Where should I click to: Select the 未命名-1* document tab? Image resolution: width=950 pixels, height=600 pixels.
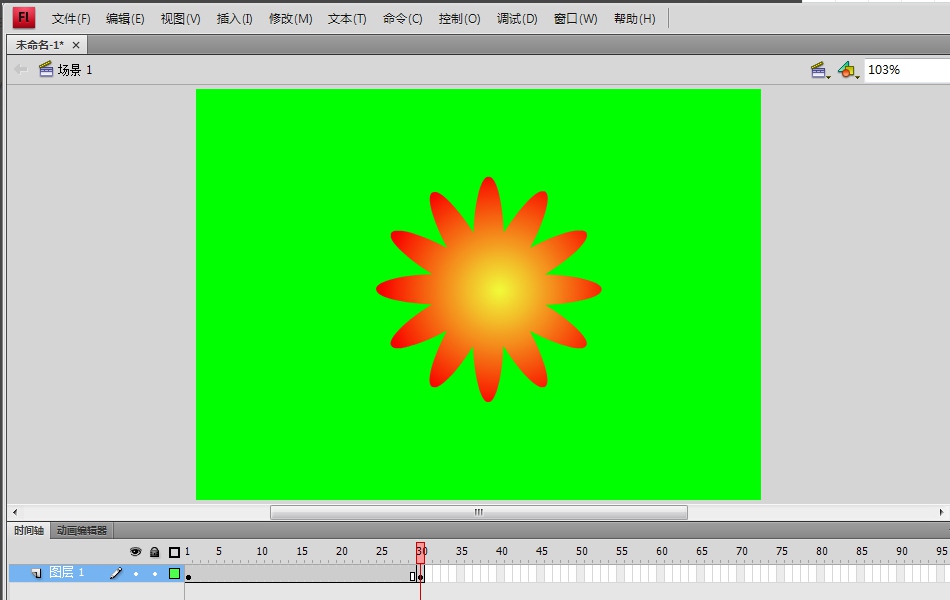(x=40, y=45)
